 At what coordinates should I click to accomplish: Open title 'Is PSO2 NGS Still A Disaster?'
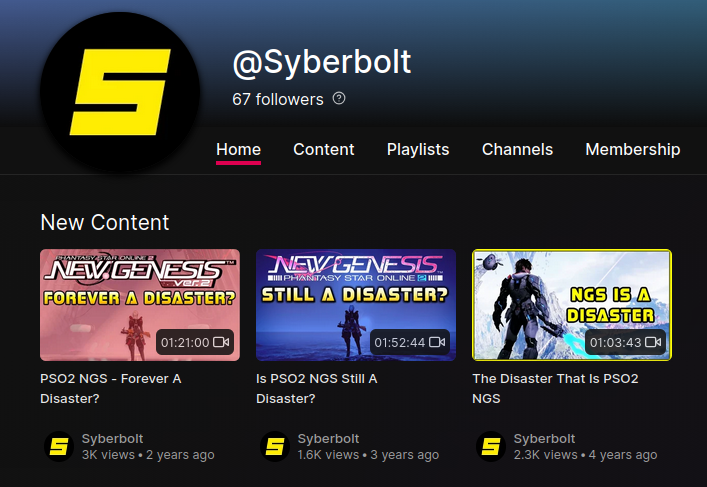point(317,388)
